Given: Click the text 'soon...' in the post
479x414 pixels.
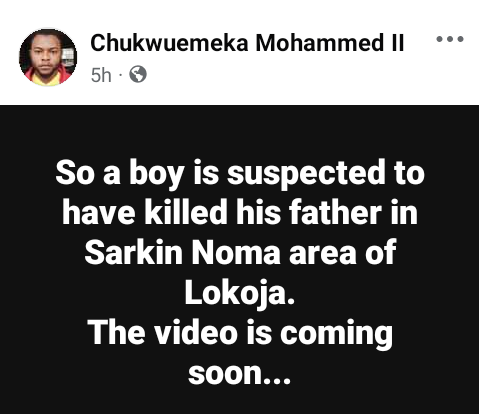Looking at the screenshot, I should tap(239, 374).
